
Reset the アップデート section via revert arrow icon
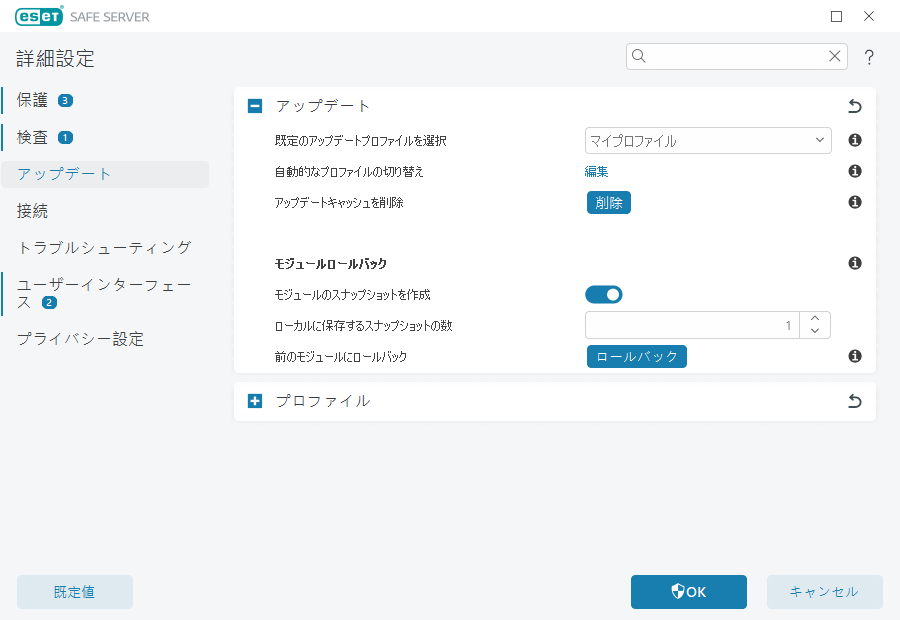[x=854, y=105]
